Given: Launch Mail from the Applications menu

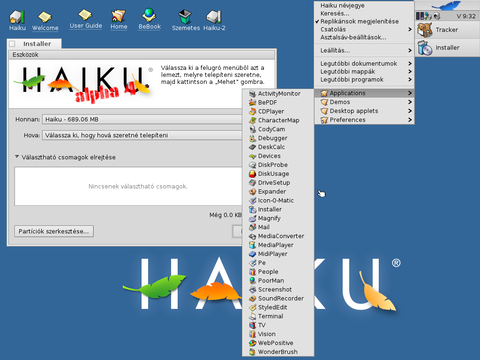Looking at the screenshot, I should point(278,227).
